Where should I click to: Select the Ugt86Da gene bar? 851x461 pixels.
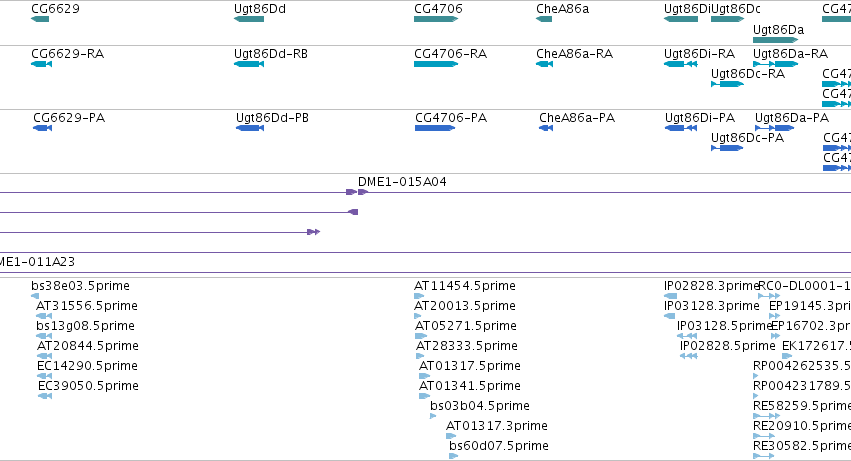pos(776,40)
